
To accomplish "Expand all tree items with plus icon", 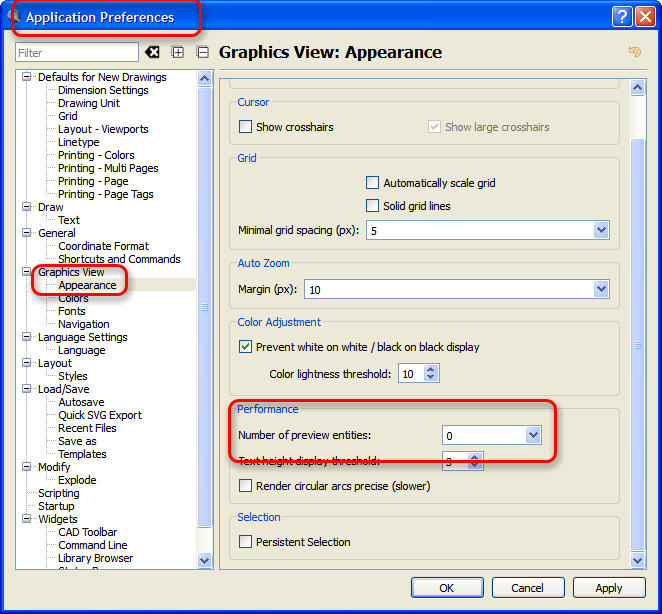I will coord(178,52).
